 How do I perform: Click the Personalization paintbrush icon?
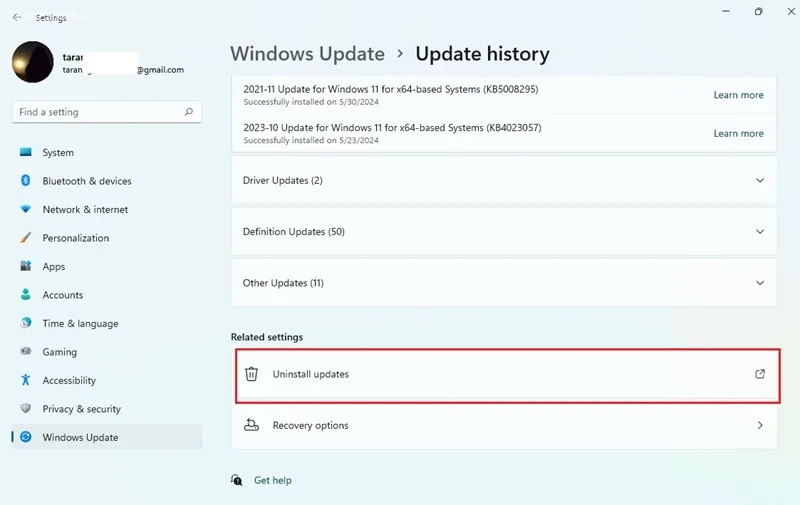pyautogui.click(x=26, y=237)
